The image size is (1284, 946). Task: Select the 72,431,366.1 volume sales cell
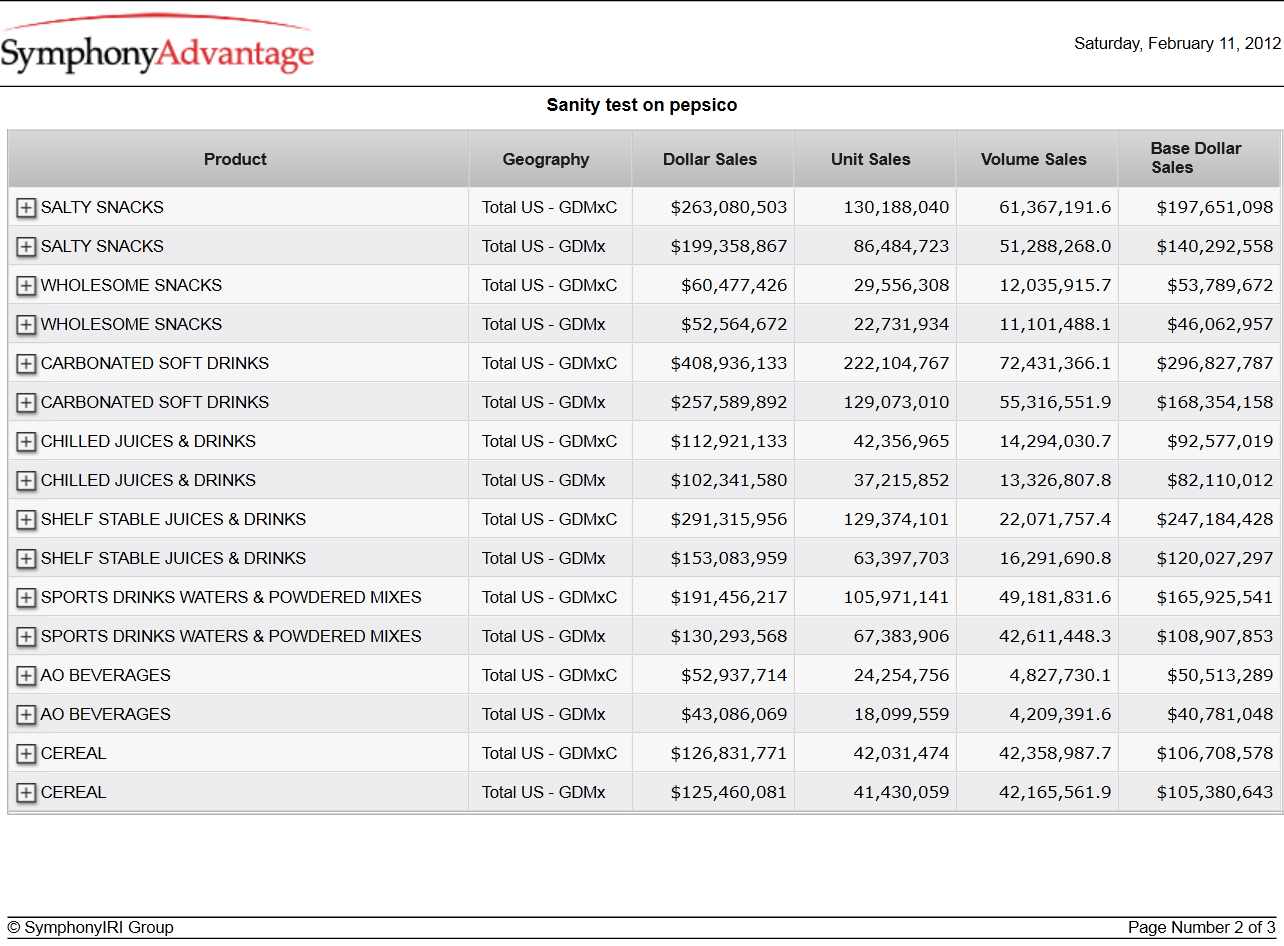pos(1037,363)
